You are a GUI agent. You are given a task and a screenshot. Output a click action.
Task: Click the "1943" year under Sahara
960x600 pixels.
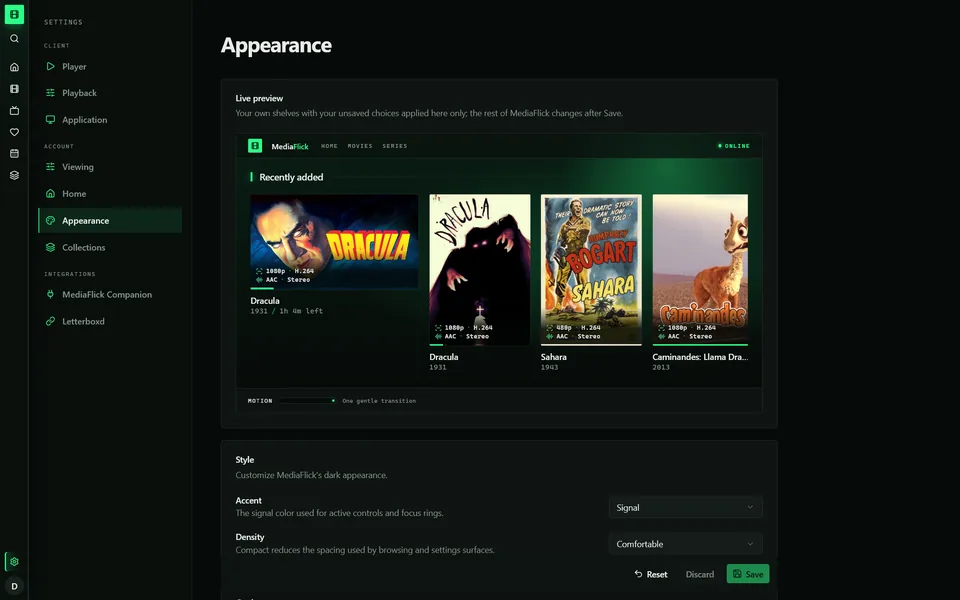click(549, 367)
